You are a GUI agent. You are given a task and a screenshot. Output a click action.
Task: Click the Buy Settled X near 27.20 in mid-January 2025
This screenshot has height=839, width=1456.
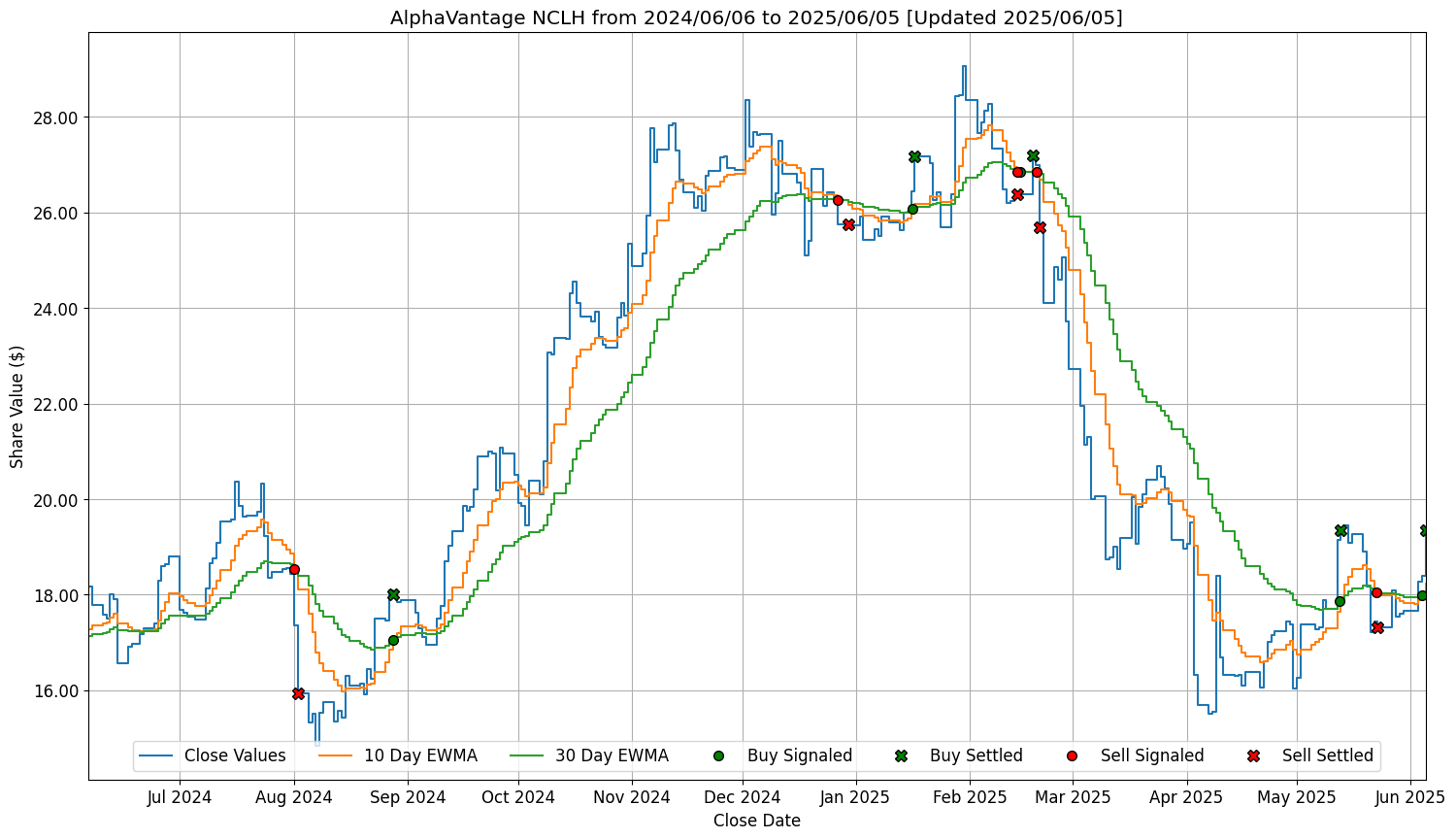tap(914, 156)
